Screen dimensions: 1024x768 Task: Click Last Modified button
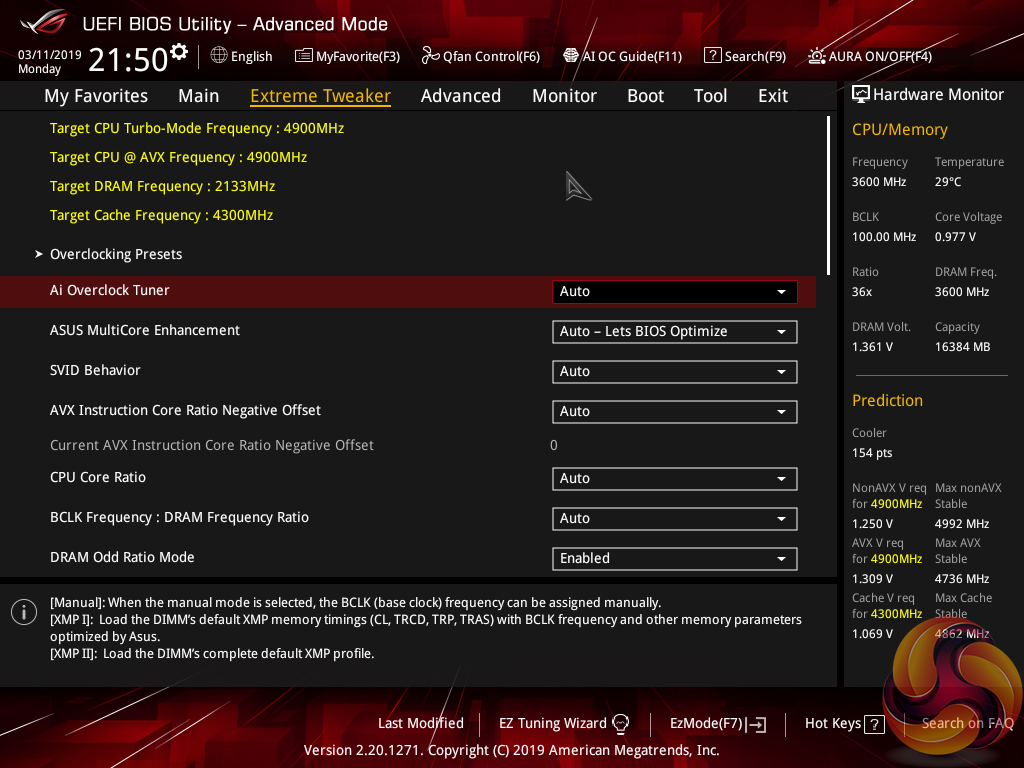(420, 723)
